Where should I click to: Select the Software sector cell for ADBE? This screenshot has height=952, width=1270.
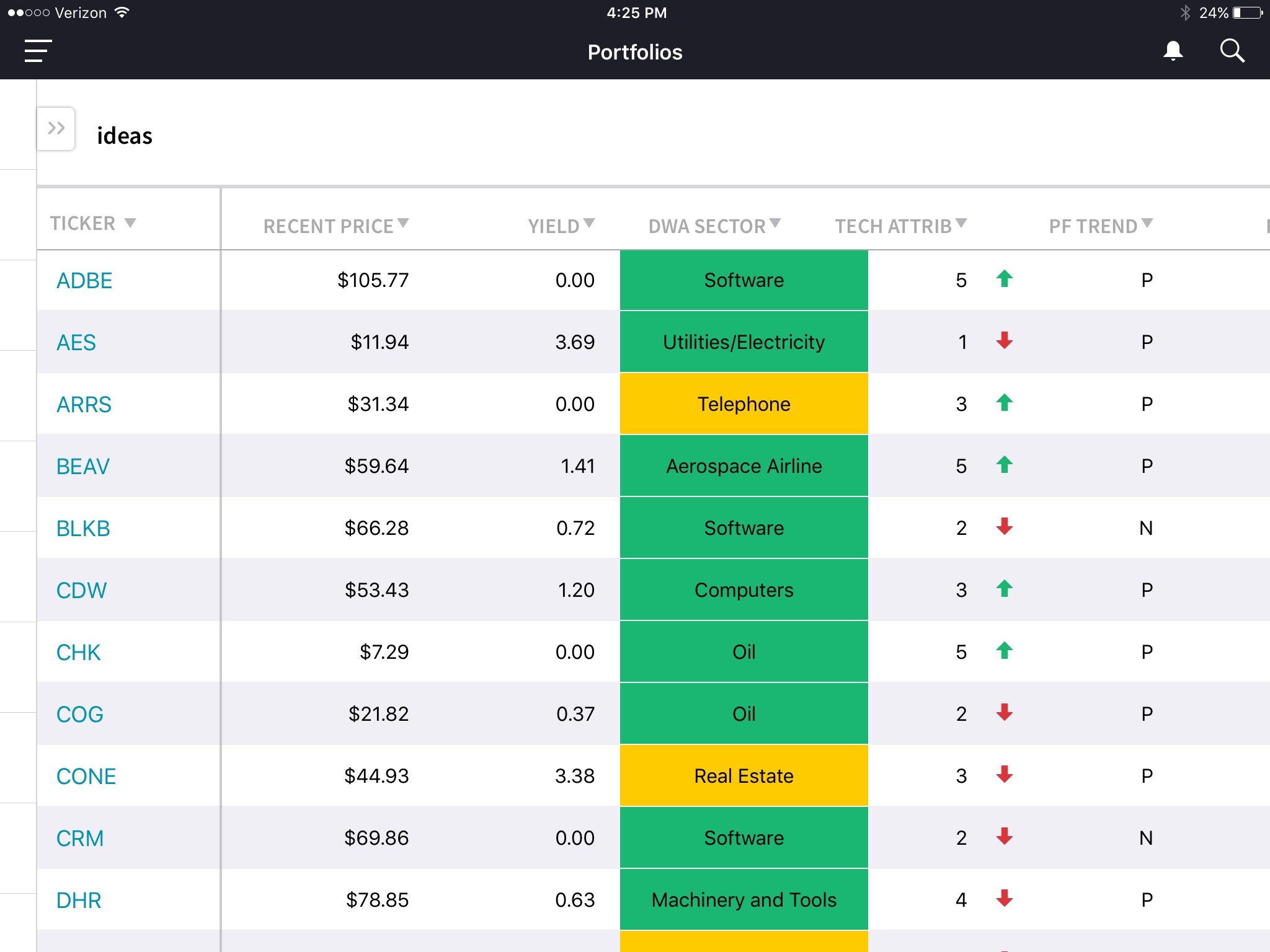744,280
